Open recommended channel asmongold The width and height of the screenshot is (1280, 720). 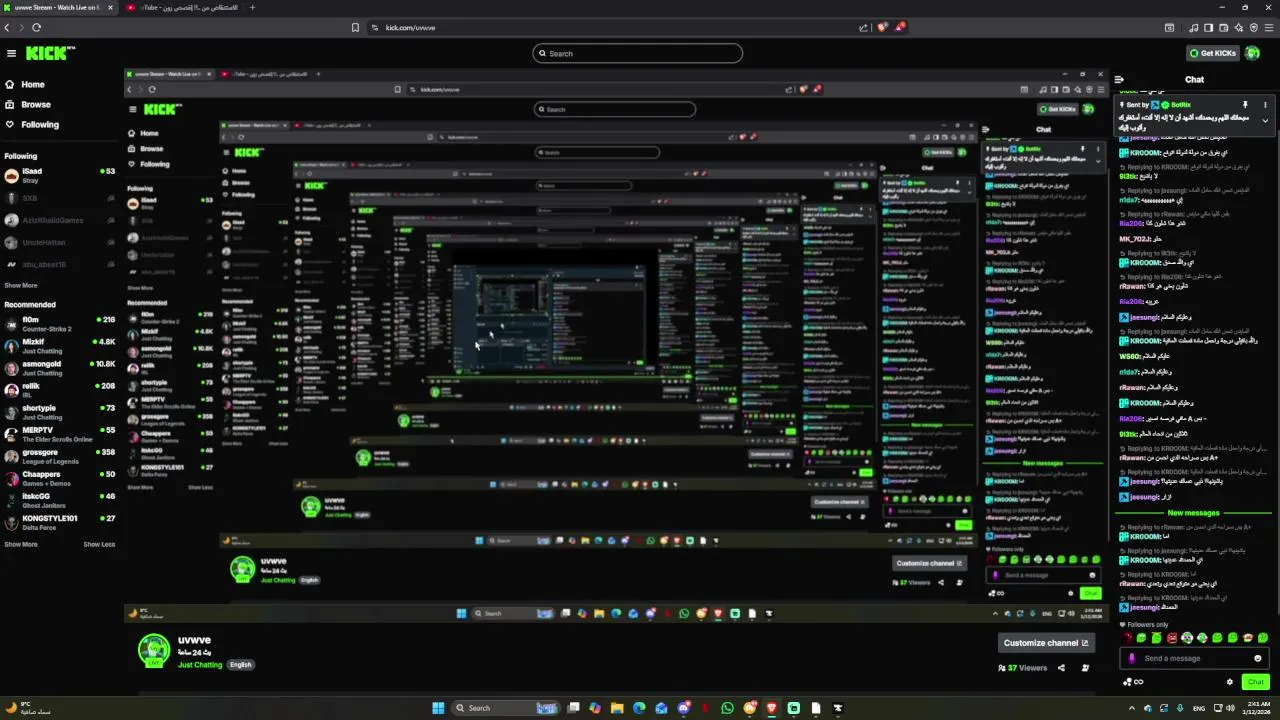point(58,368)
